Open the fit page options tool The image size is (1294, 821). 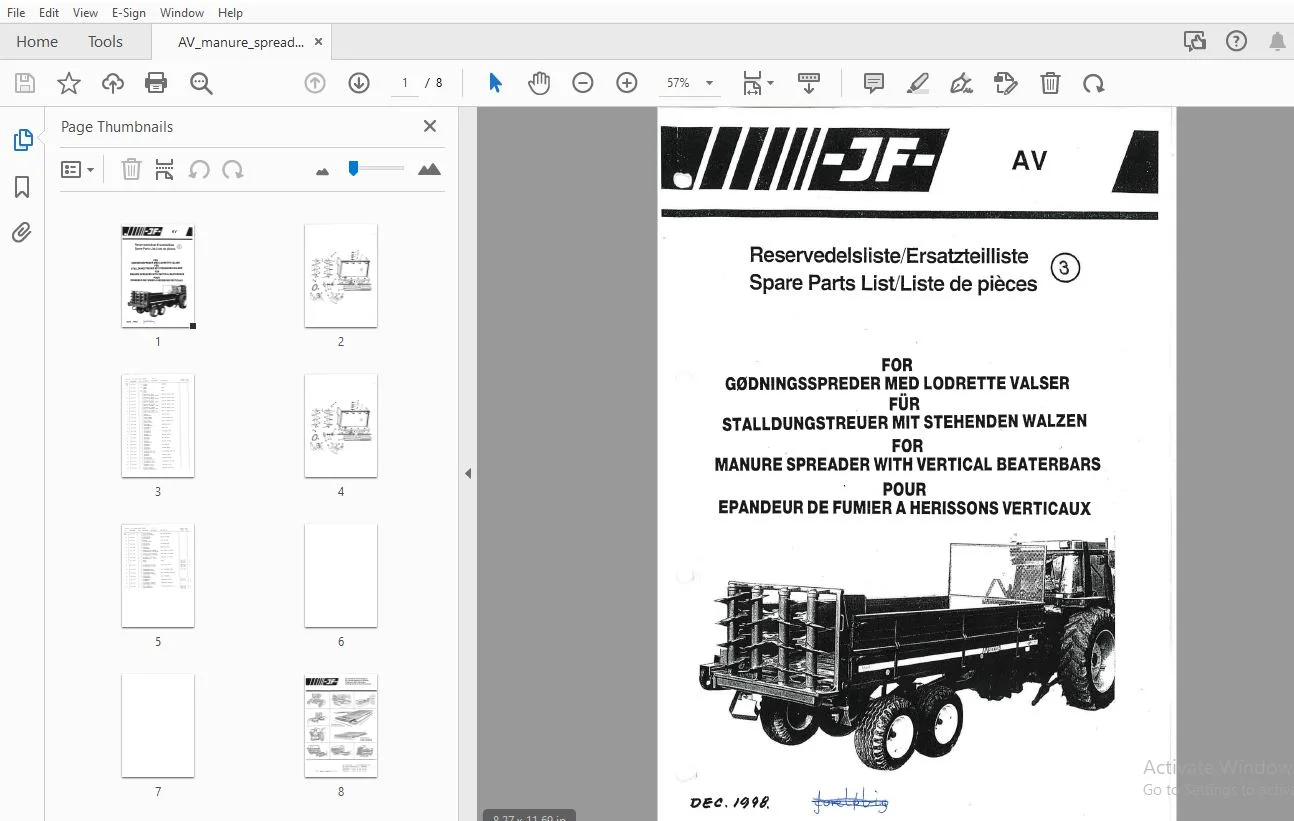pyautogui.click(x=758, y=83)
